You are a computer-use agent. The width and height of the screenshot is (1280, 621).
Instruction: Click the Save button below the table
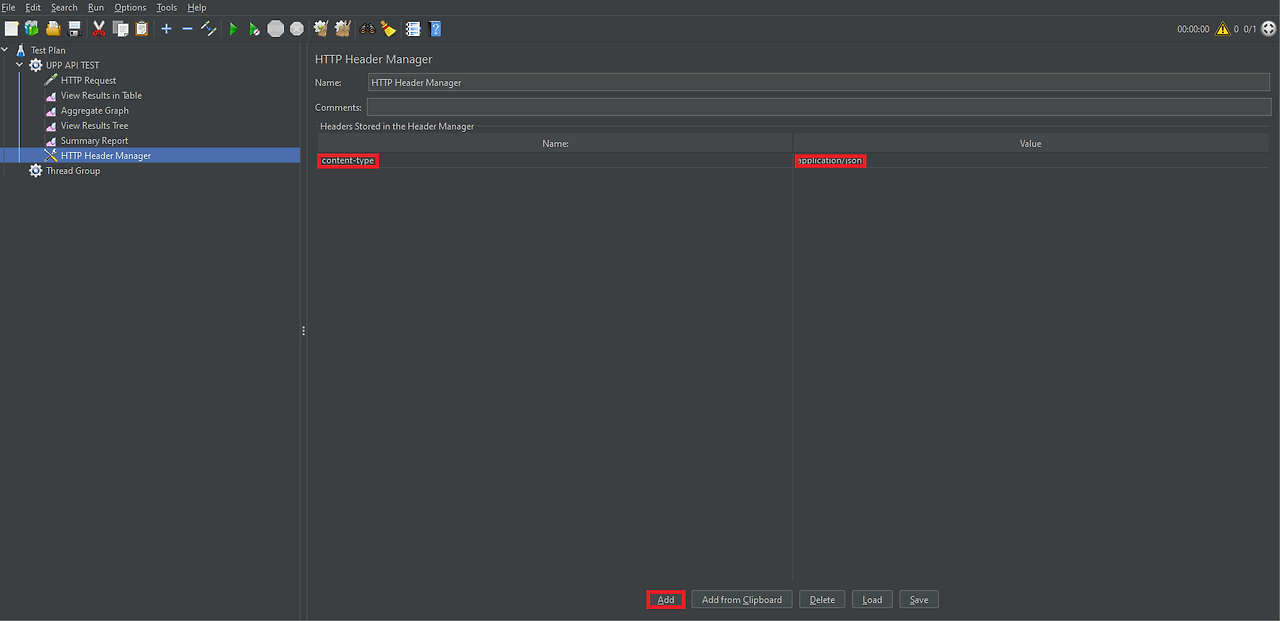coord(919,599)
